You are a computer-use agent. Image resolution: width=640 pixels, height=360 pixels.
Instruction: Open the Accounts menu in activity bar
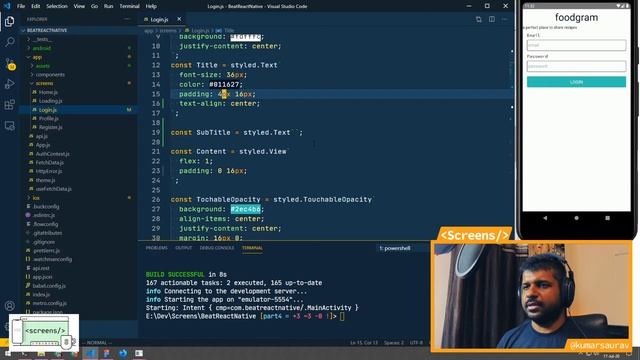click(9, 306)
